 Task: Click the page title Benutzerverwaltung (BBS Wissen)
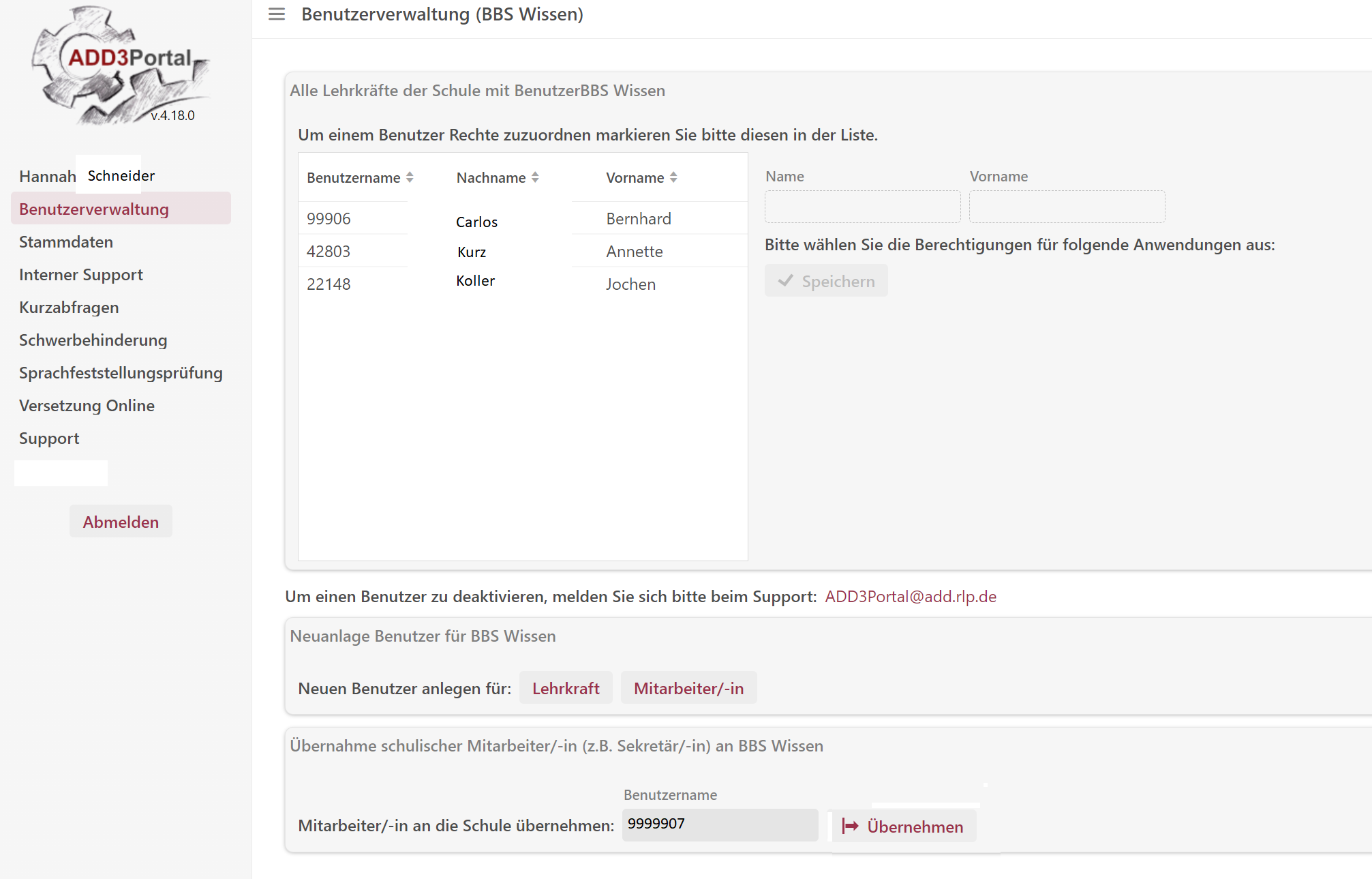tap(442, 14)
